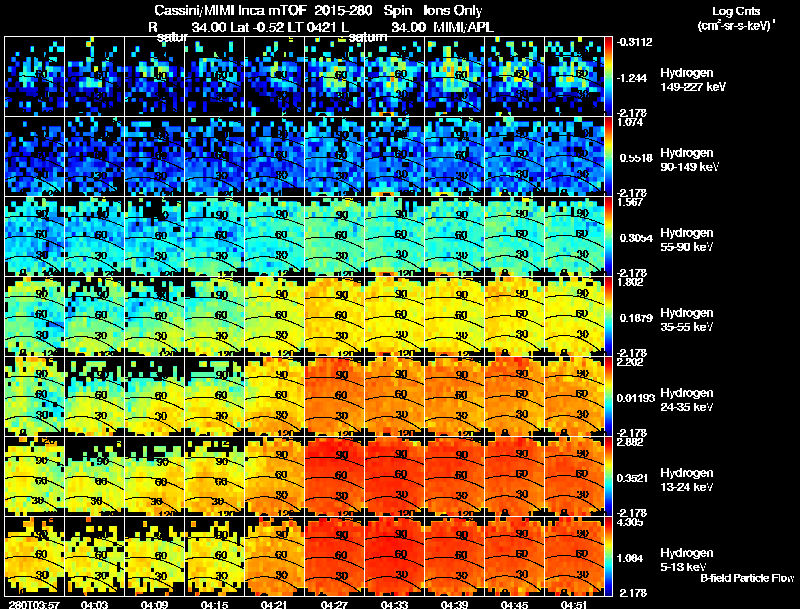Image resolution: width=800 pixels, height=609 pixels.
Task: Click the '2.202' color scale value
Action: [x=630, y=362]
